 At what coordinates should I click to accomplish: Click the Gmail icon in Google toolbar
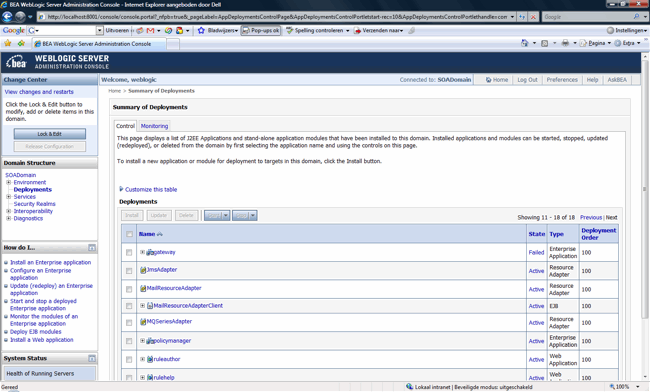point(150,31)
